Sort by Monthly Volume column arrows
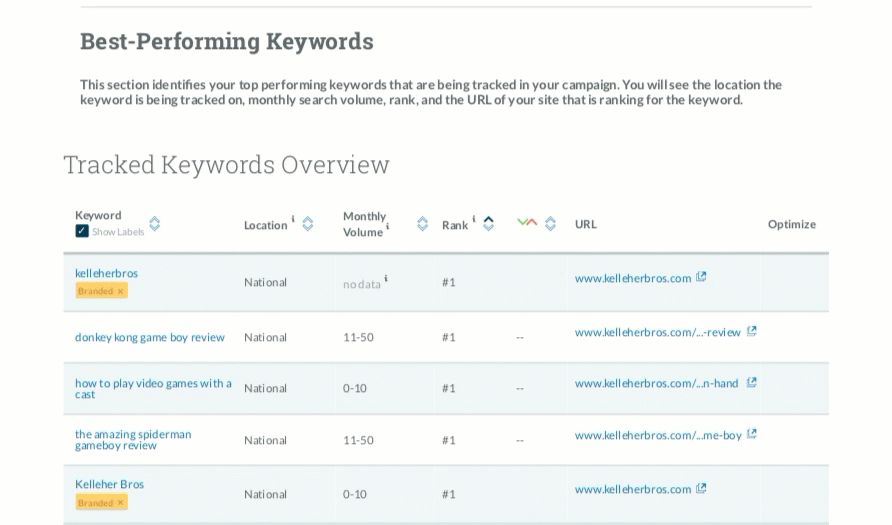The image size is (892, 525). [x=422, y=224]
